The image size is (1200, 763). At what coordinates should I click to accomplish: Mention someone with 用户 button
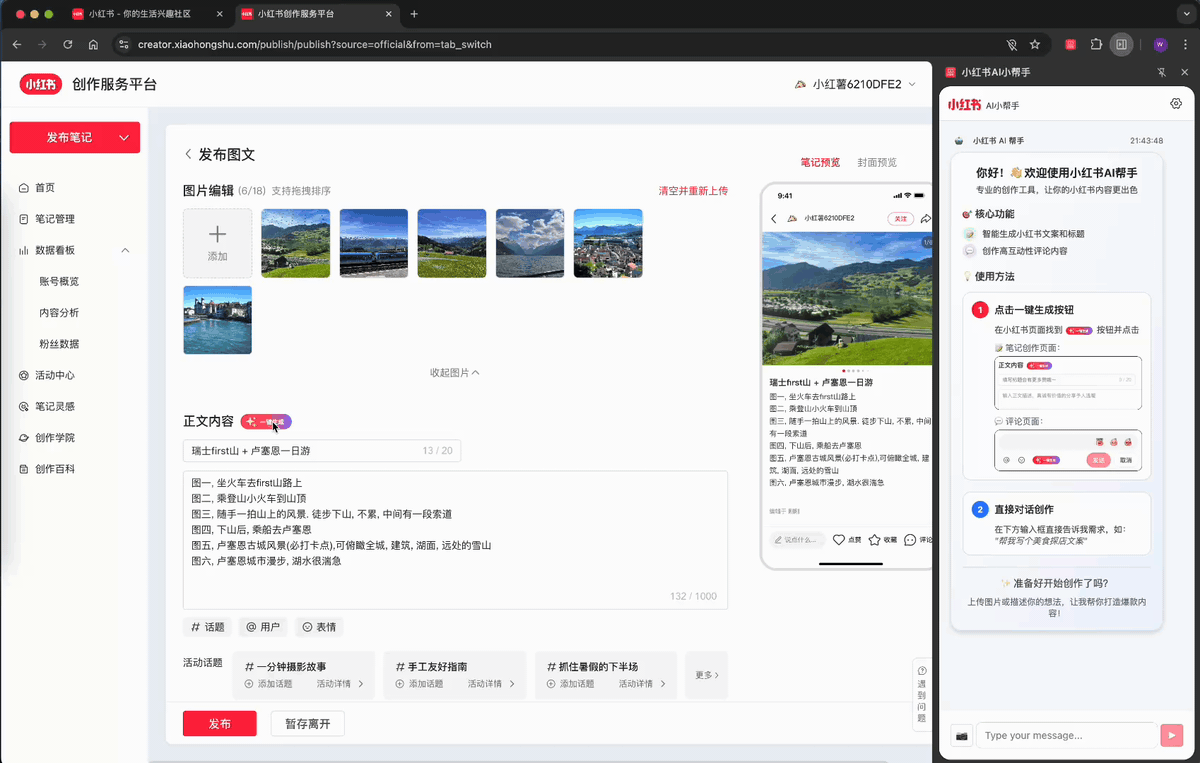click(263, 627)
